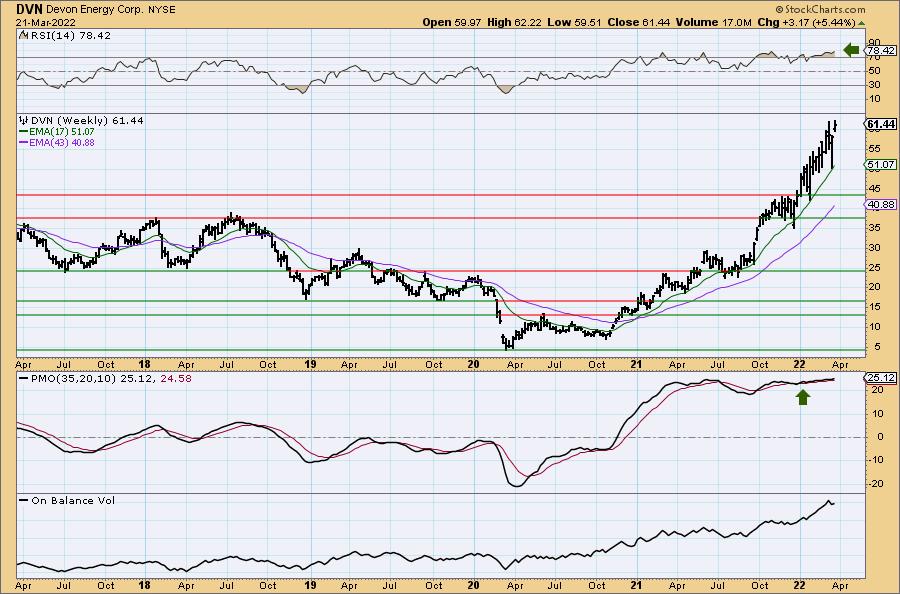The height and width of the screenshot is (594, 900).
Task: Select the On Balance Vol legend label
Action: coord(73,500)
